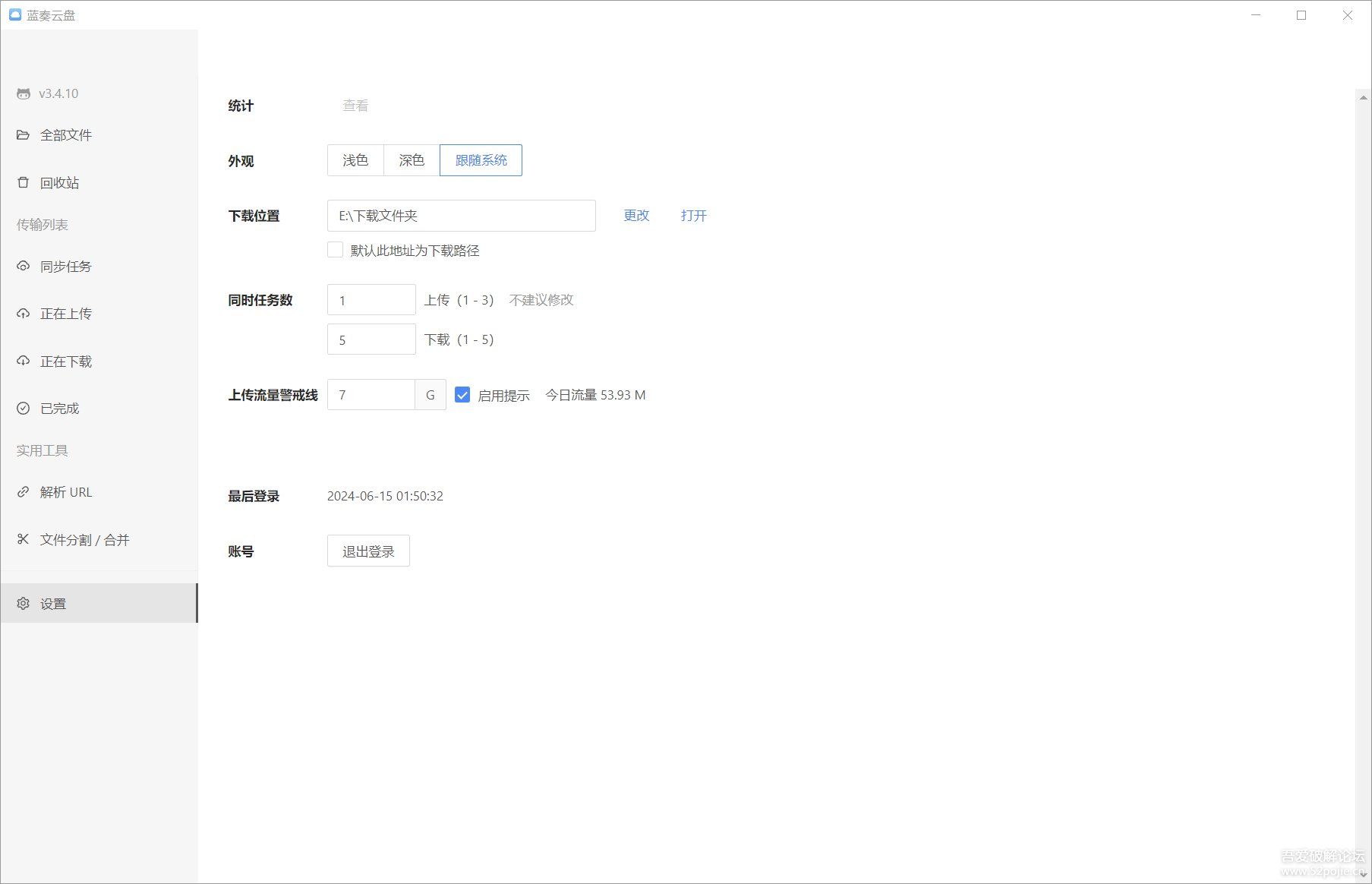This screenshot has width=1372, height=884.
Task: Click the 不建议修改 hint text
Action: tap(541, 300)
